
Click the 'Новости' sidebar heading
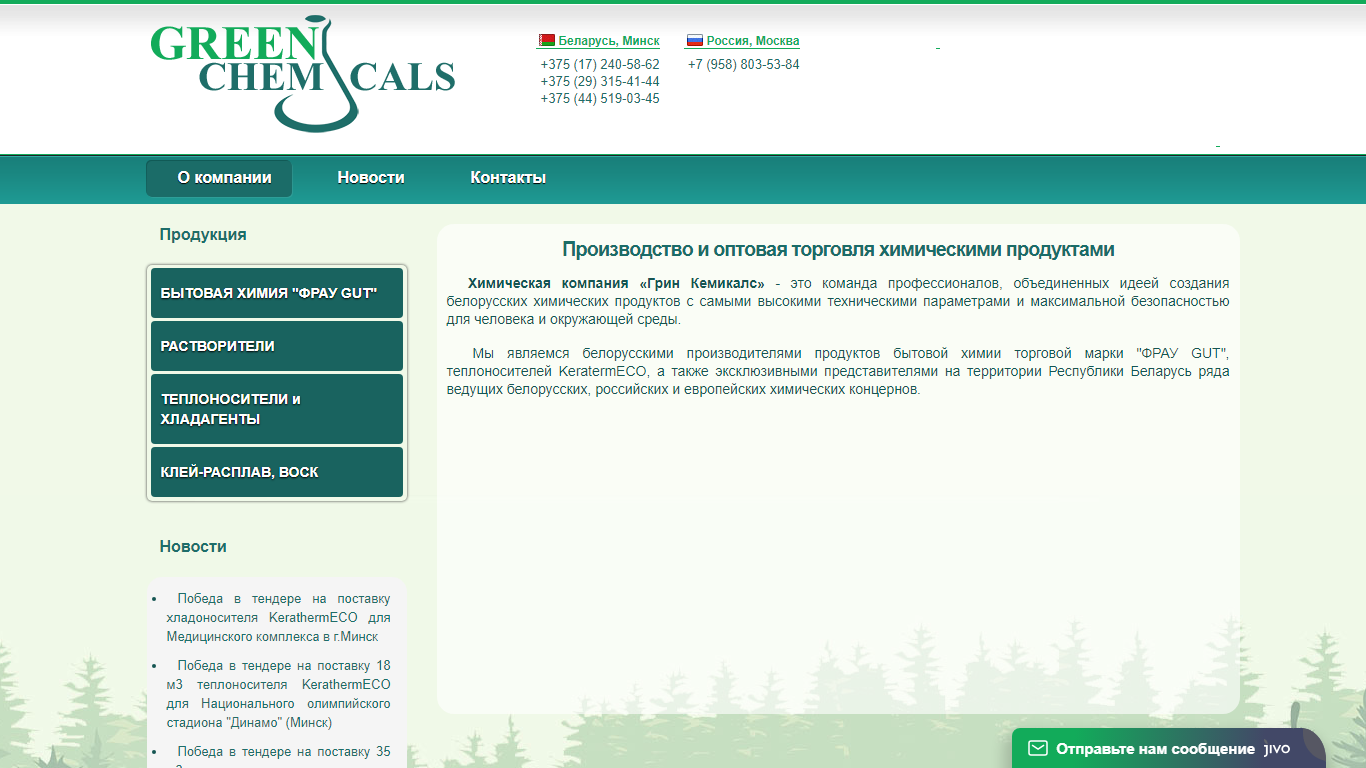click(193, 547)
